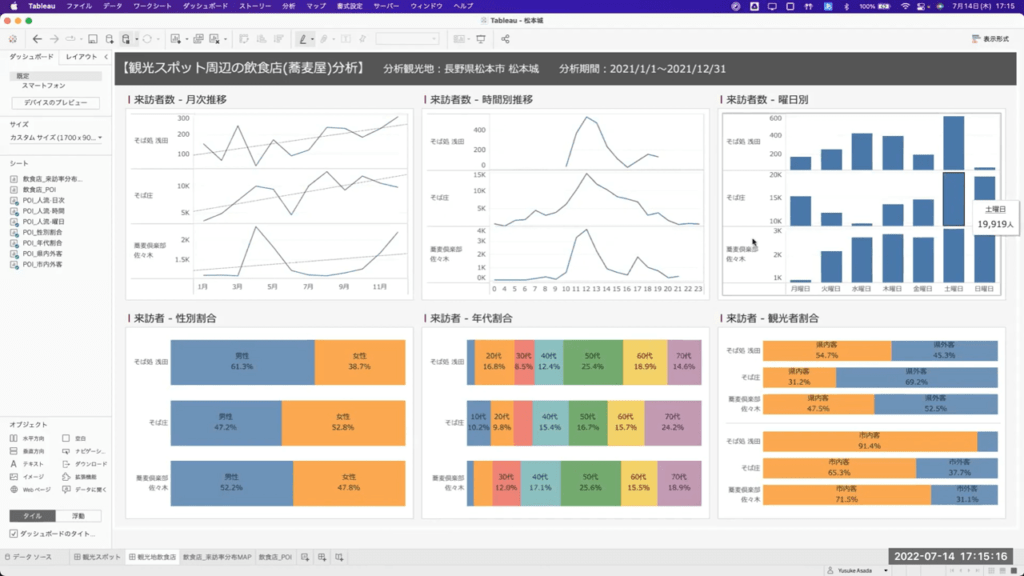The width and height of the screenshot is (1024, 576).
Task: Open the カスタム サイズ dropdown
Action: coord(54,137)
